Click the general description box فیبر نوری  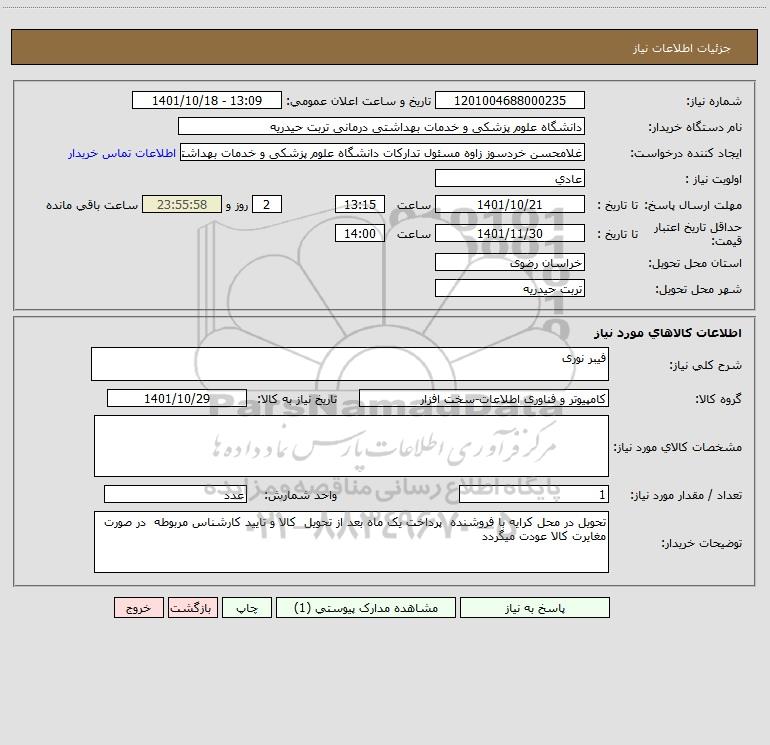350,364
